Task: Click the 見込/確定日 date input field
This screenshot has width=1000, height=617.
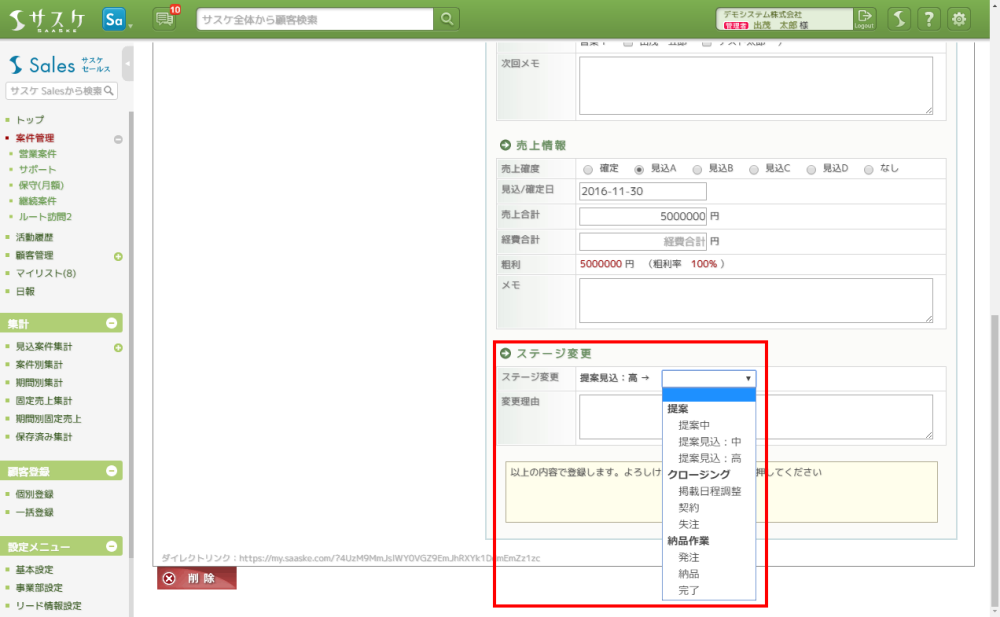Action: [642, 191]
